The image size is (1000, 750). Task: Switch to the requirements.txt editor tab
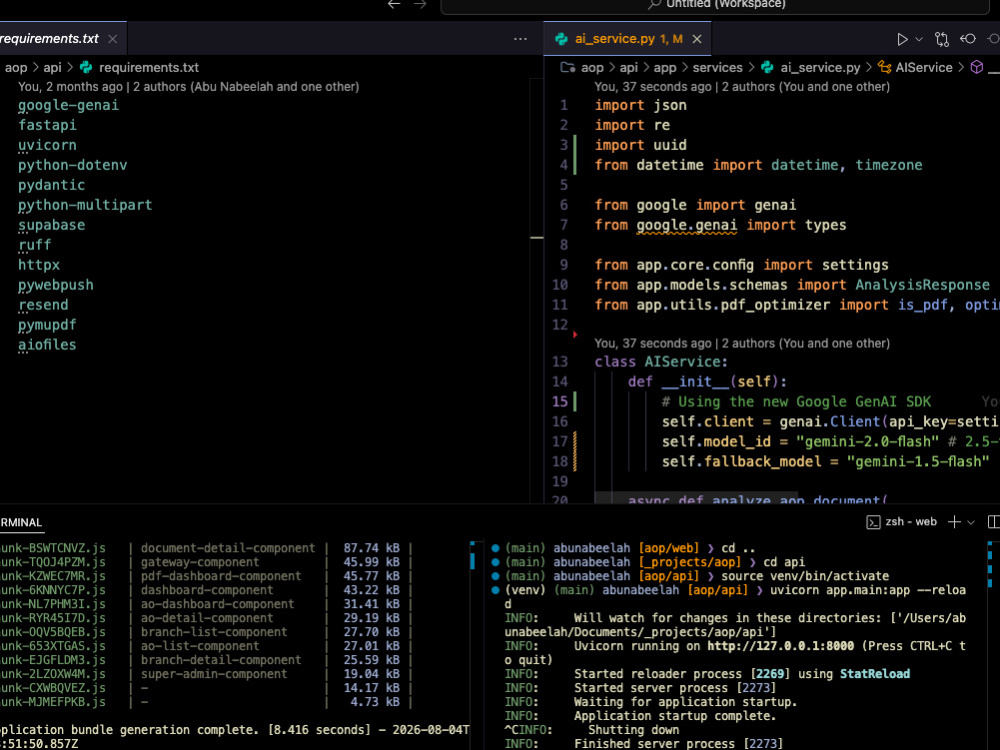point(50,39)
